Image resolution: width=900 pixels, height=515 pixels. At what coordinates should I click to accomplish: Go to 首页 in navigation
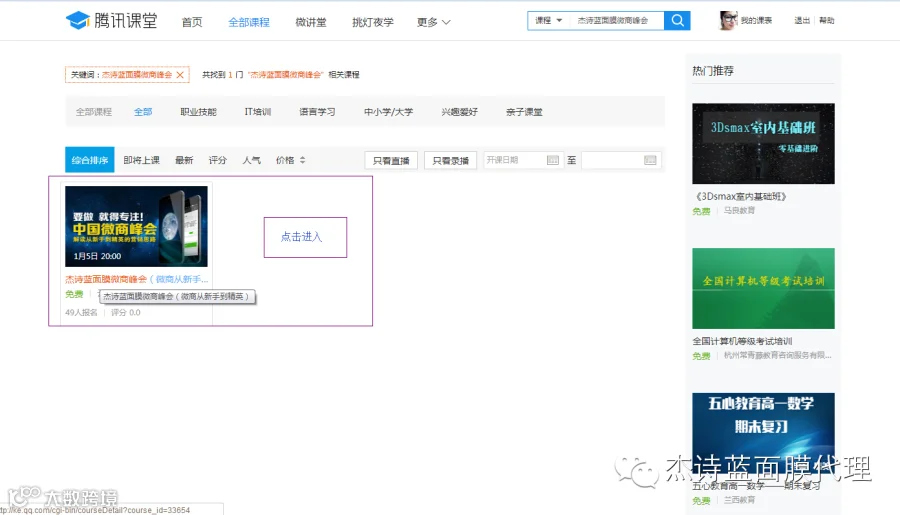tap(192, 22)
